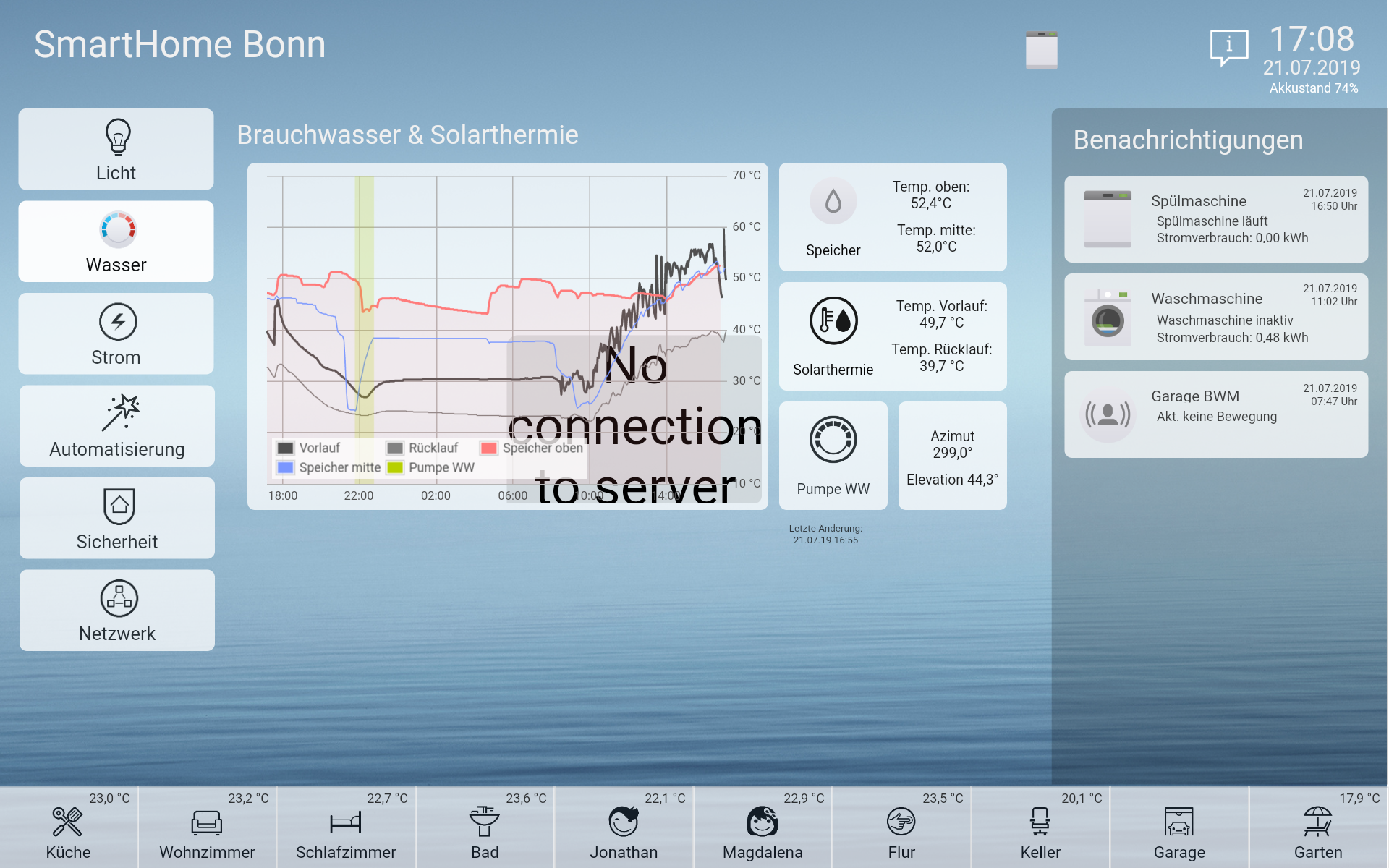Select the Küche room icon

[x=68, y=822]
